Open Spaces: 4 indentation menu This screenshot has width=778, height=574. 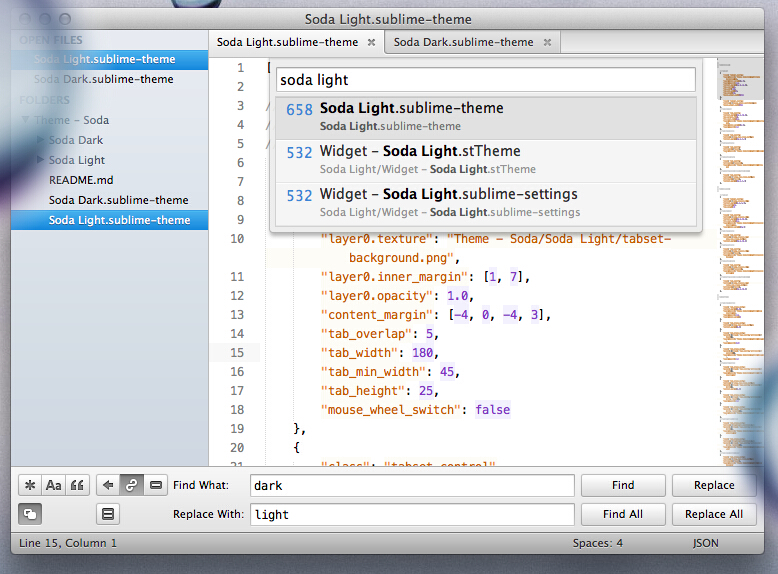(597, 543)
